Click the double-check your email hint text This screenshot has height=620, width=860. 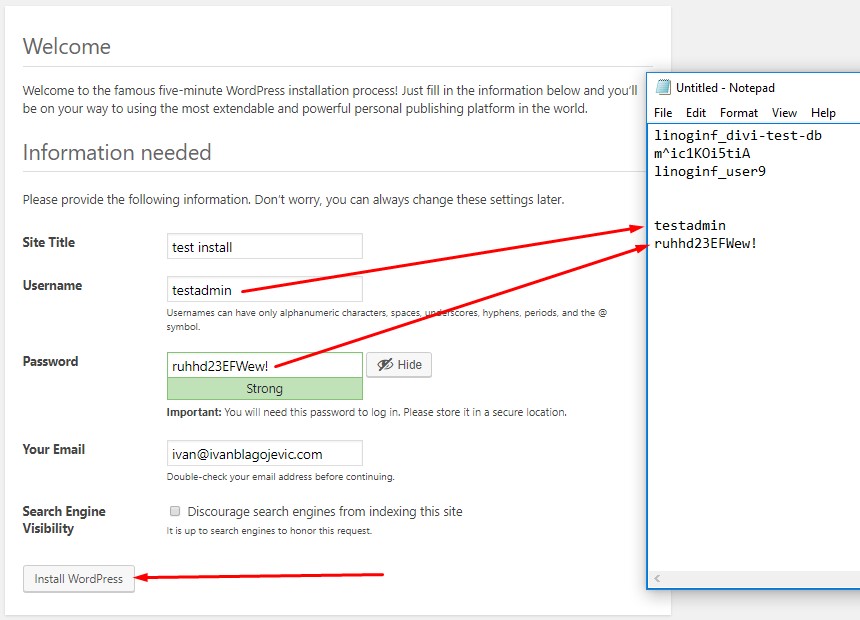(280, 477)
